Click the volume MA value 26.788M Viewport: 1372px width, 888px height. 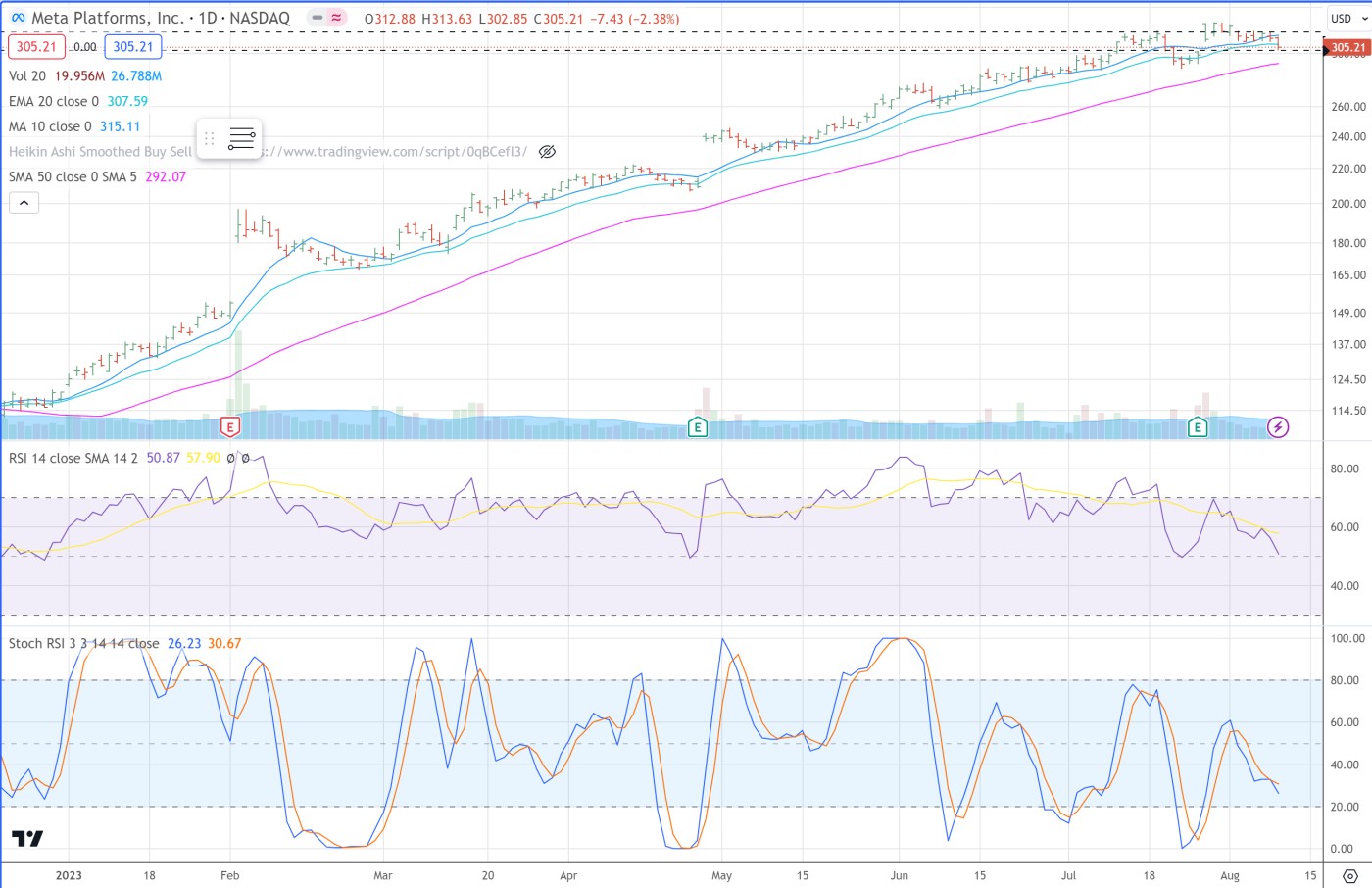click(x=136, y=75)
